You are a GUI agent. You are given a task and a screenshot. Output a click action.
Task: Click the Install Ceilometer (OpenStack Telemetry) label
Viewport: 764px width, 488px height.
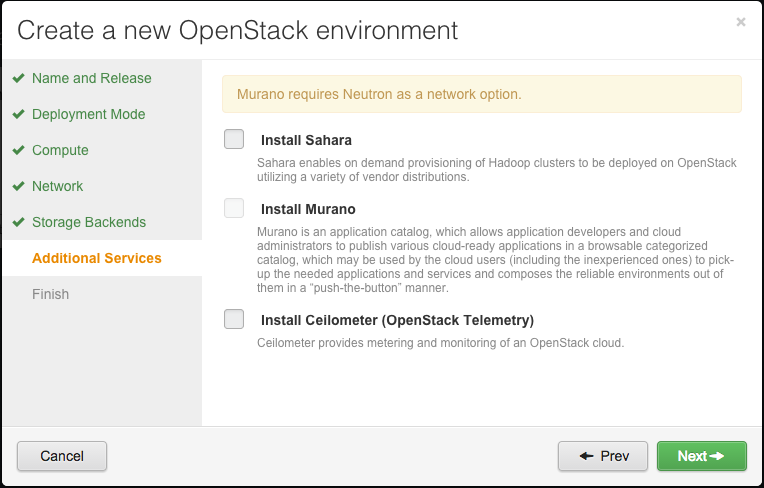398,320
